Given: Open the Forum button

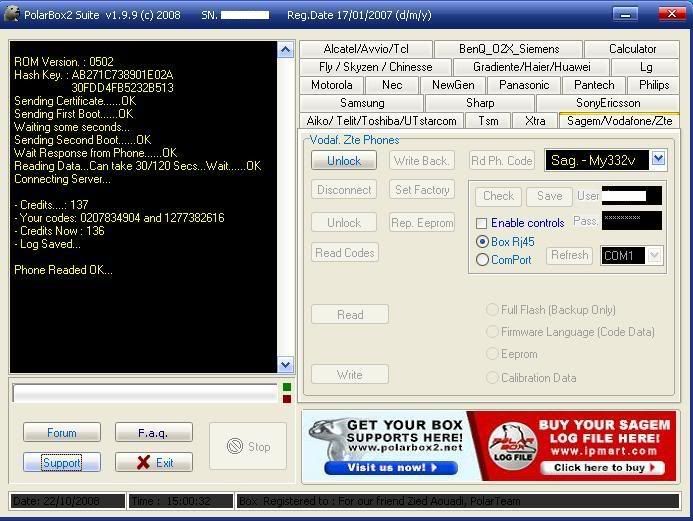Looking at the screenshot, I should [x=62, y=432].
